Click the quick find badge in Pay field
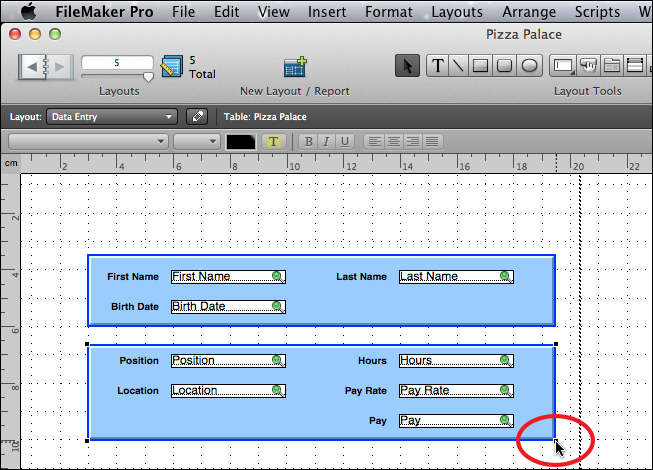The image size is (653, 470). (506, 421)
